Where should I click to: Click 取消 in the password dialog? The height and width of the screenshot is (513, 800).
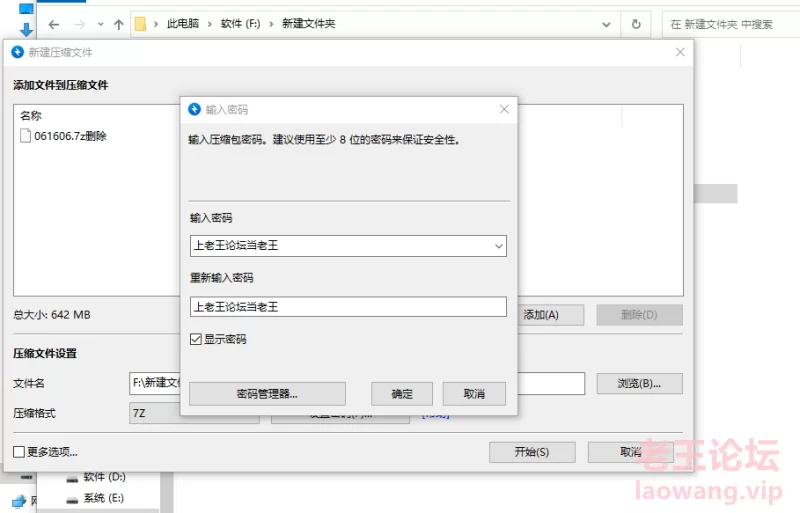[x=474, y=394]
